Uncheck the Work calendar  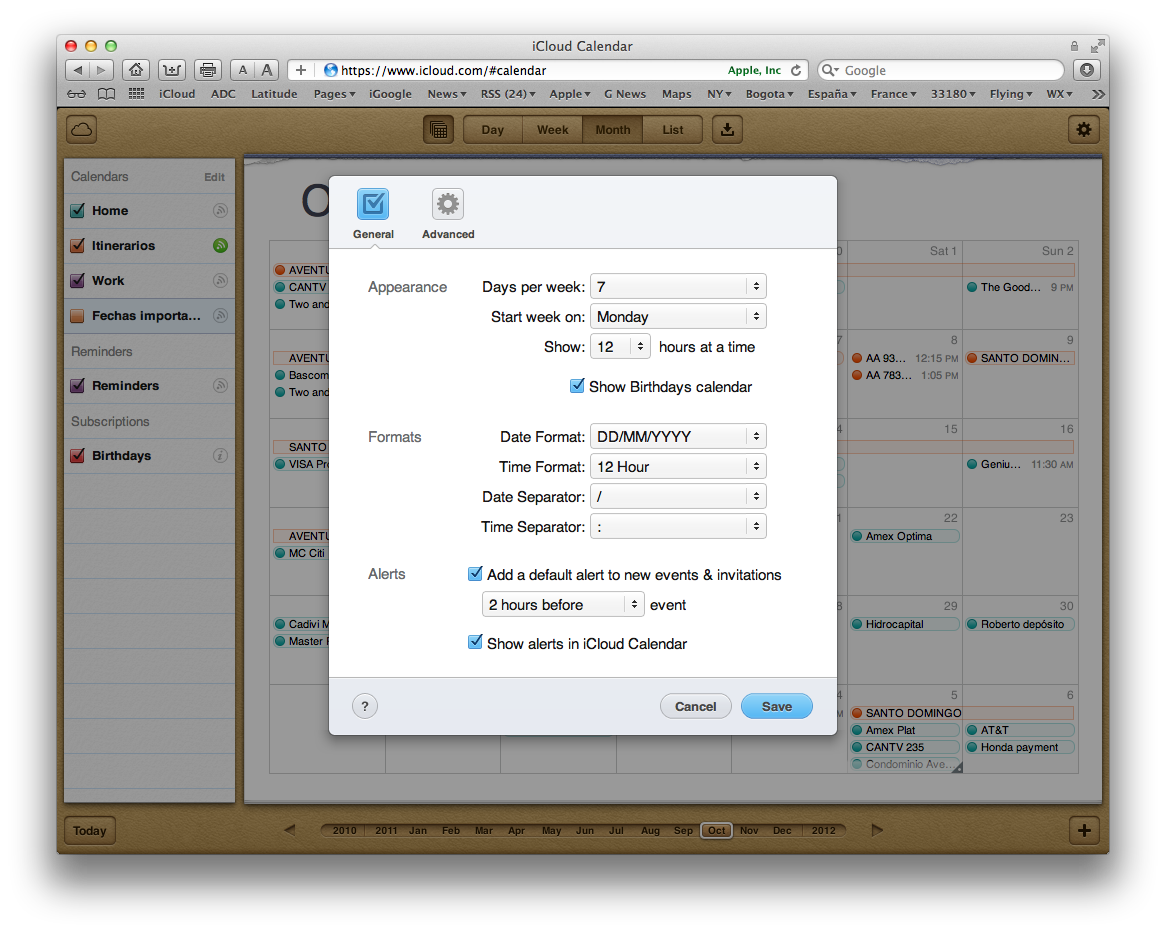[x=77, y=280]
